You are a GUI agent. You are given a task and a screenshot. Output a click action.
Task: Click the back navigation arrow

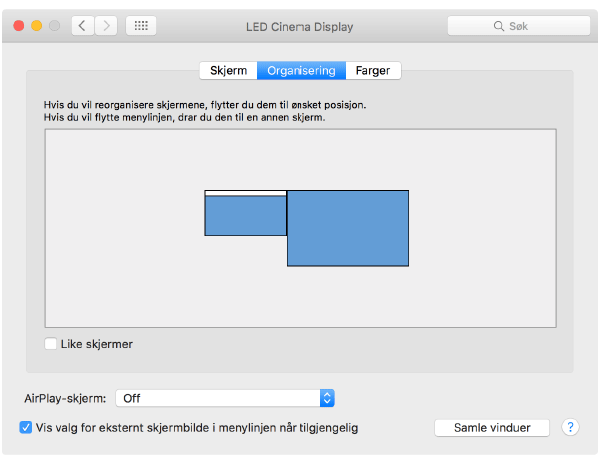81,26
